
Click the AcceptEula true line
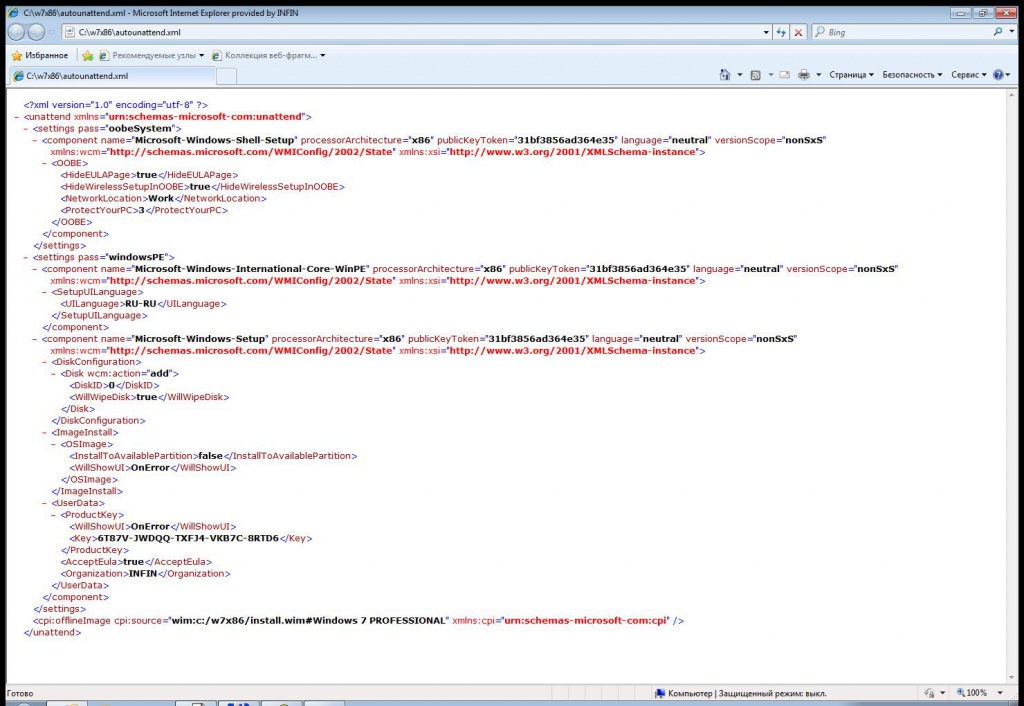point(136,562)
